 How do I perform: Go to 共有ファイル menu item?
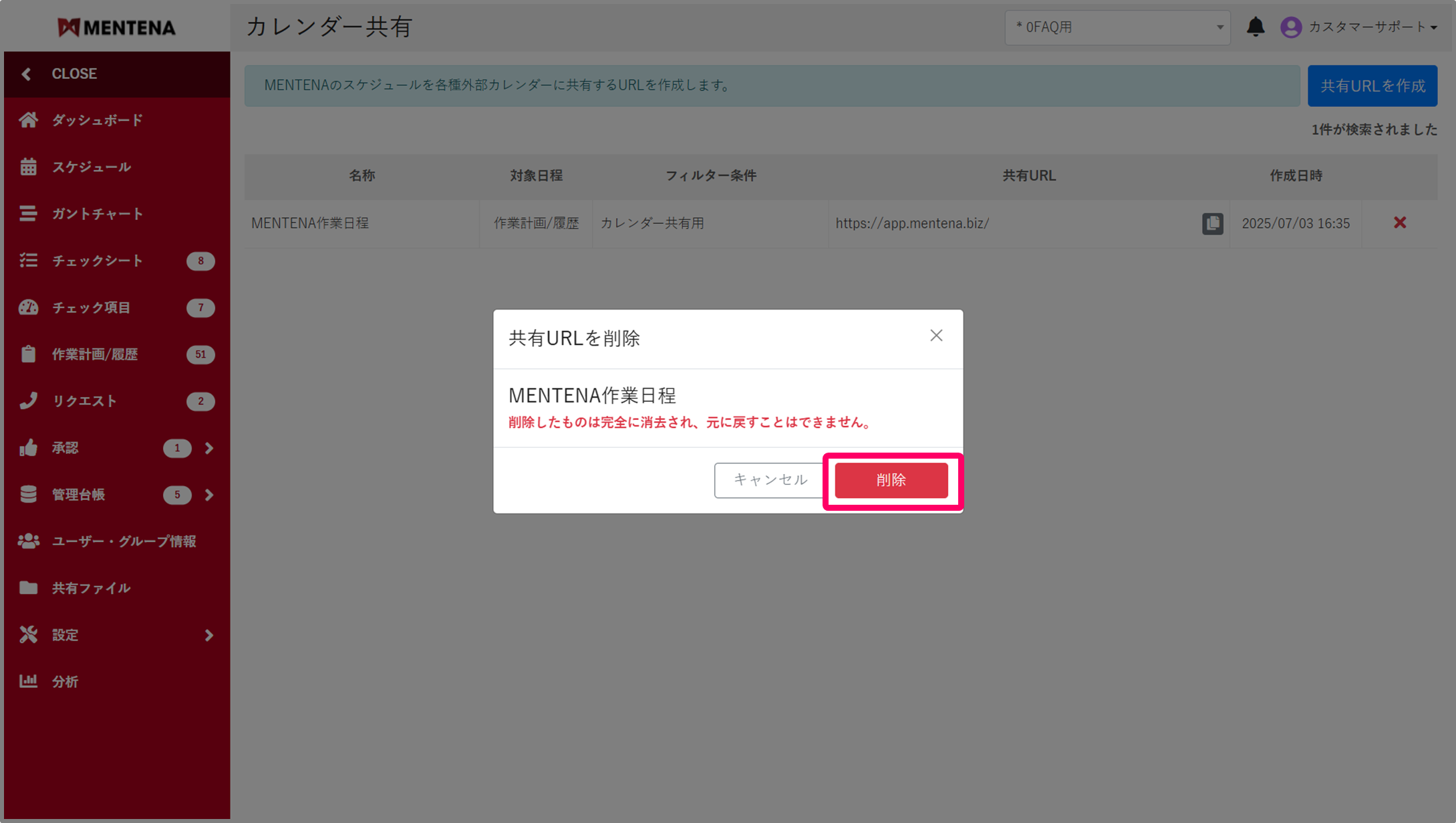coord(92,588)
